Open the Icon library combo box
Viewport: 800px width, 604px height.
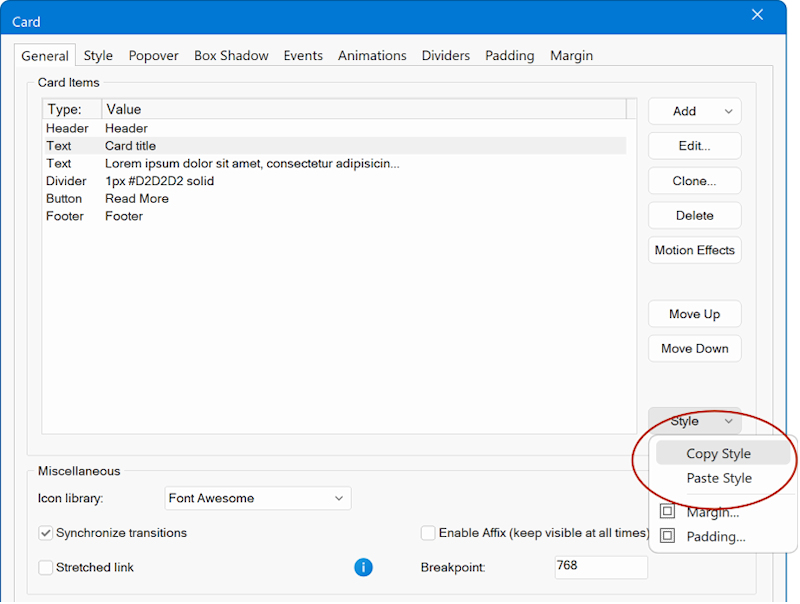pos(257,498)
